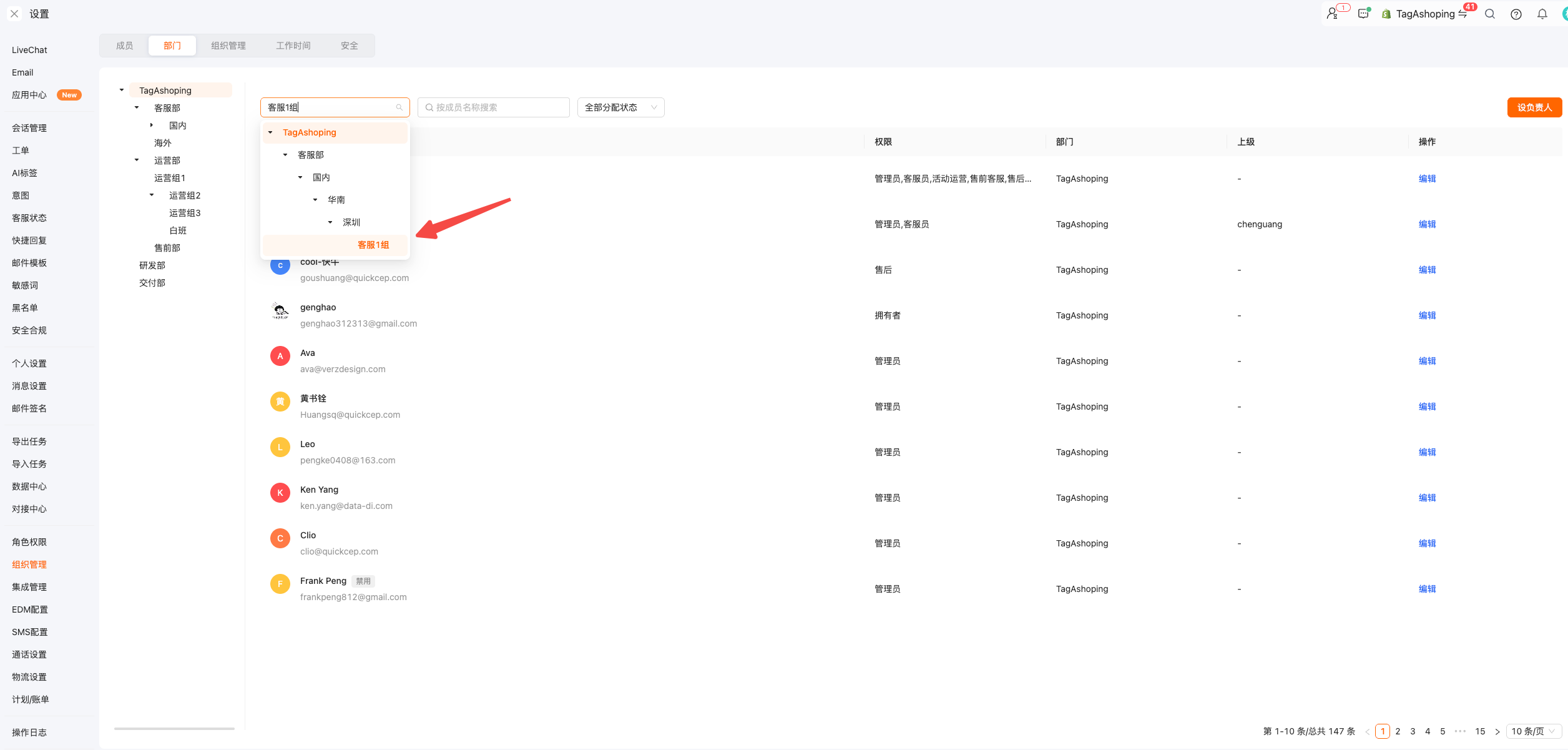1568x750 pixels.
Task: Open the notifications bell icon
Action: (x=1542, y=14)
